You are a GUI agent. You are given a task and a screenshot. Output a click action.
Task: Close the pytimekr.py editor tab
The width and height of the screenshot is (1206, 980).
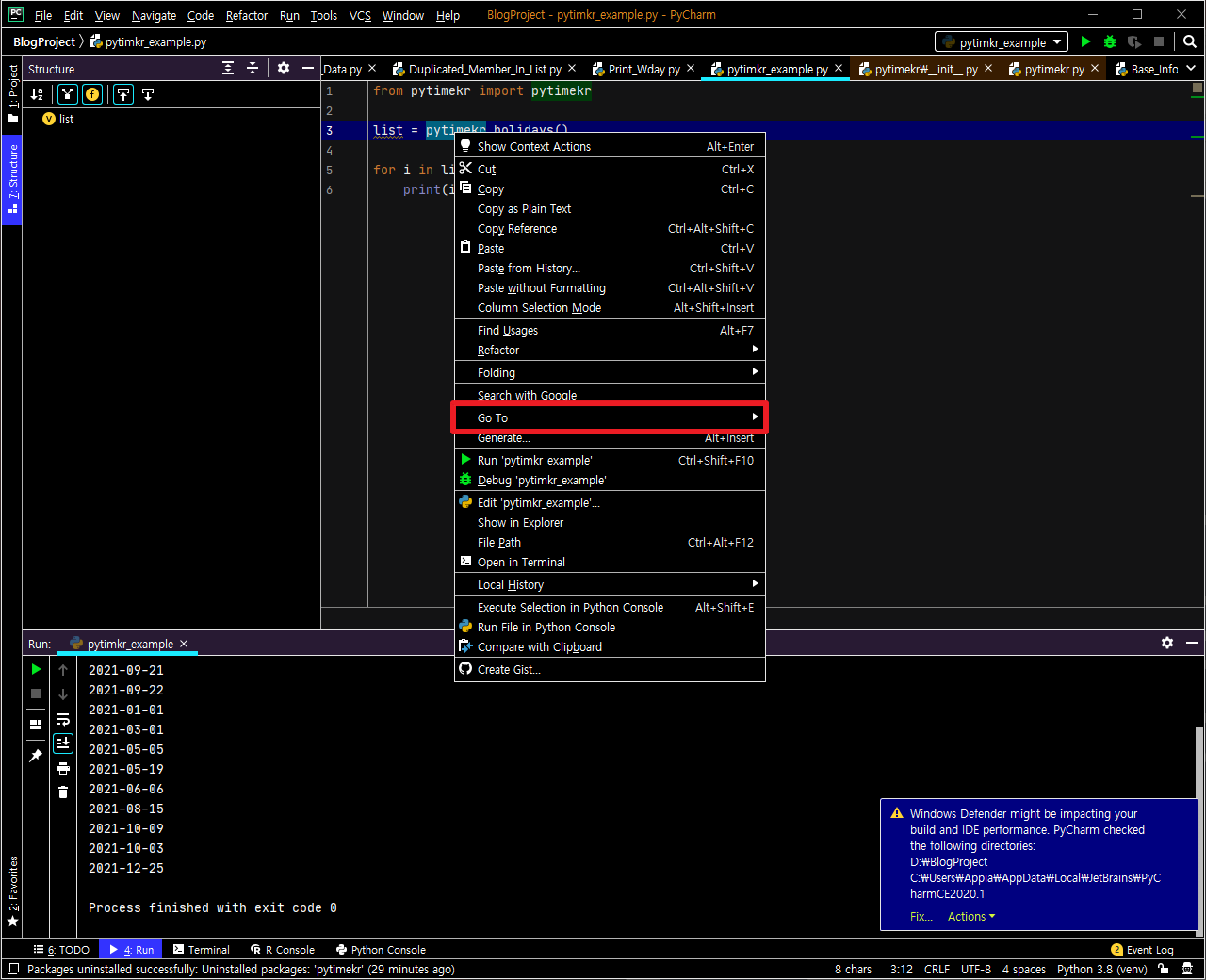click(1095, 68)
